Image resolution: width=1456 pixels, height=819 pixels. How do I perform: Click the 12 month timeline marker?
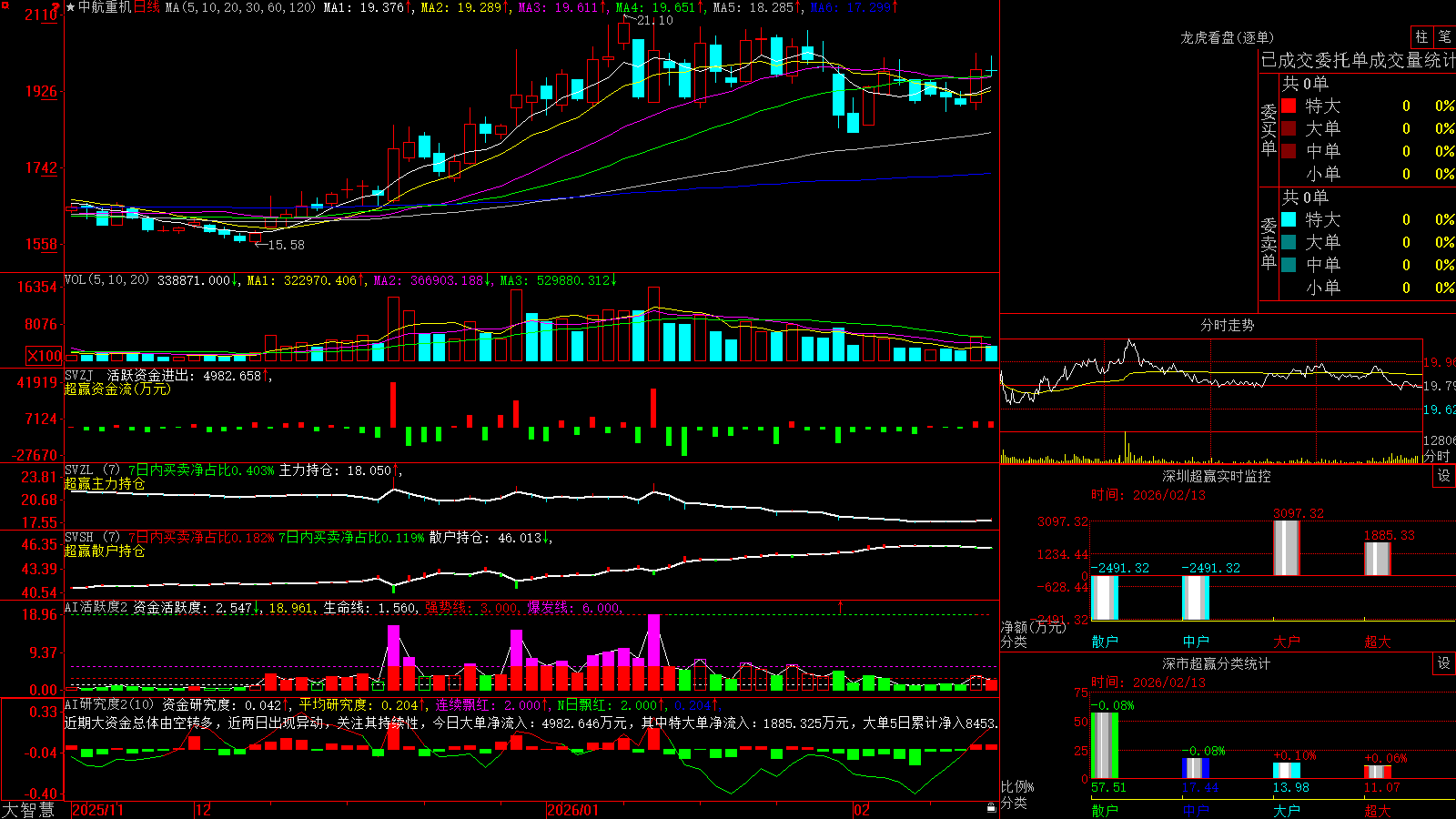[204, 810]
